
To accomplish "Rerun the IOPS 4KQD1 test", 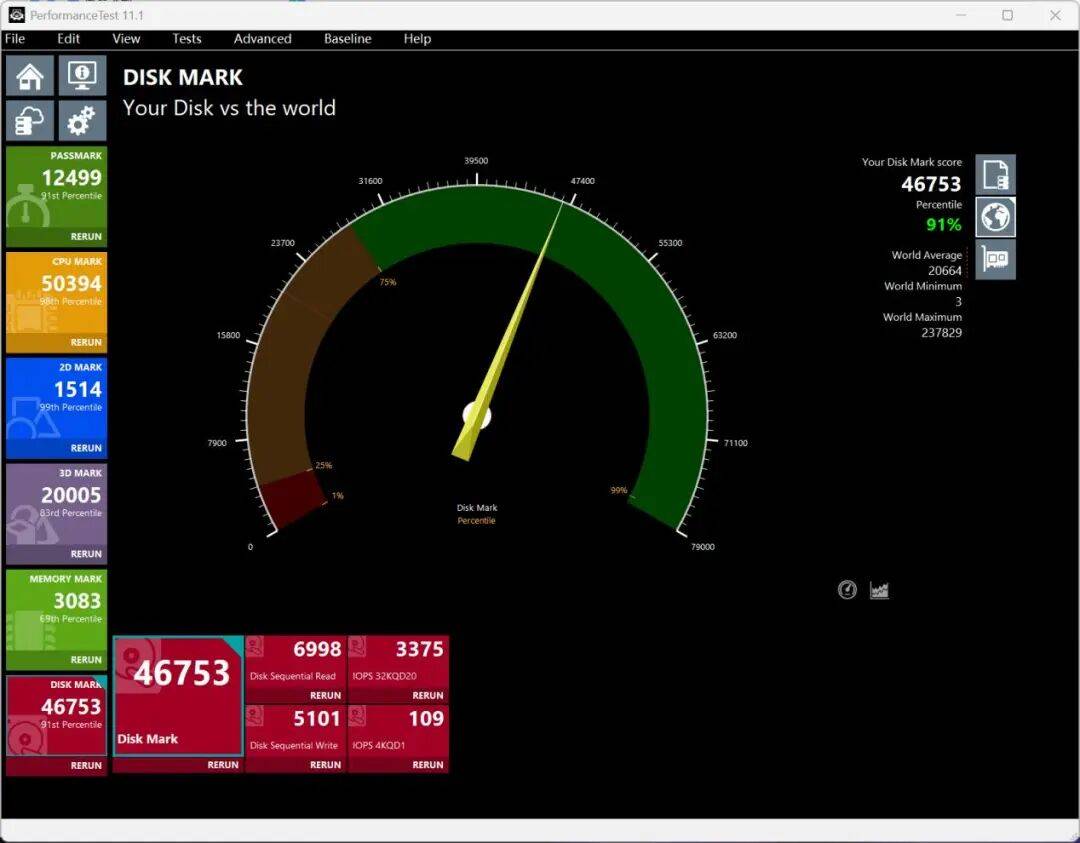I will tap(428, 764).
